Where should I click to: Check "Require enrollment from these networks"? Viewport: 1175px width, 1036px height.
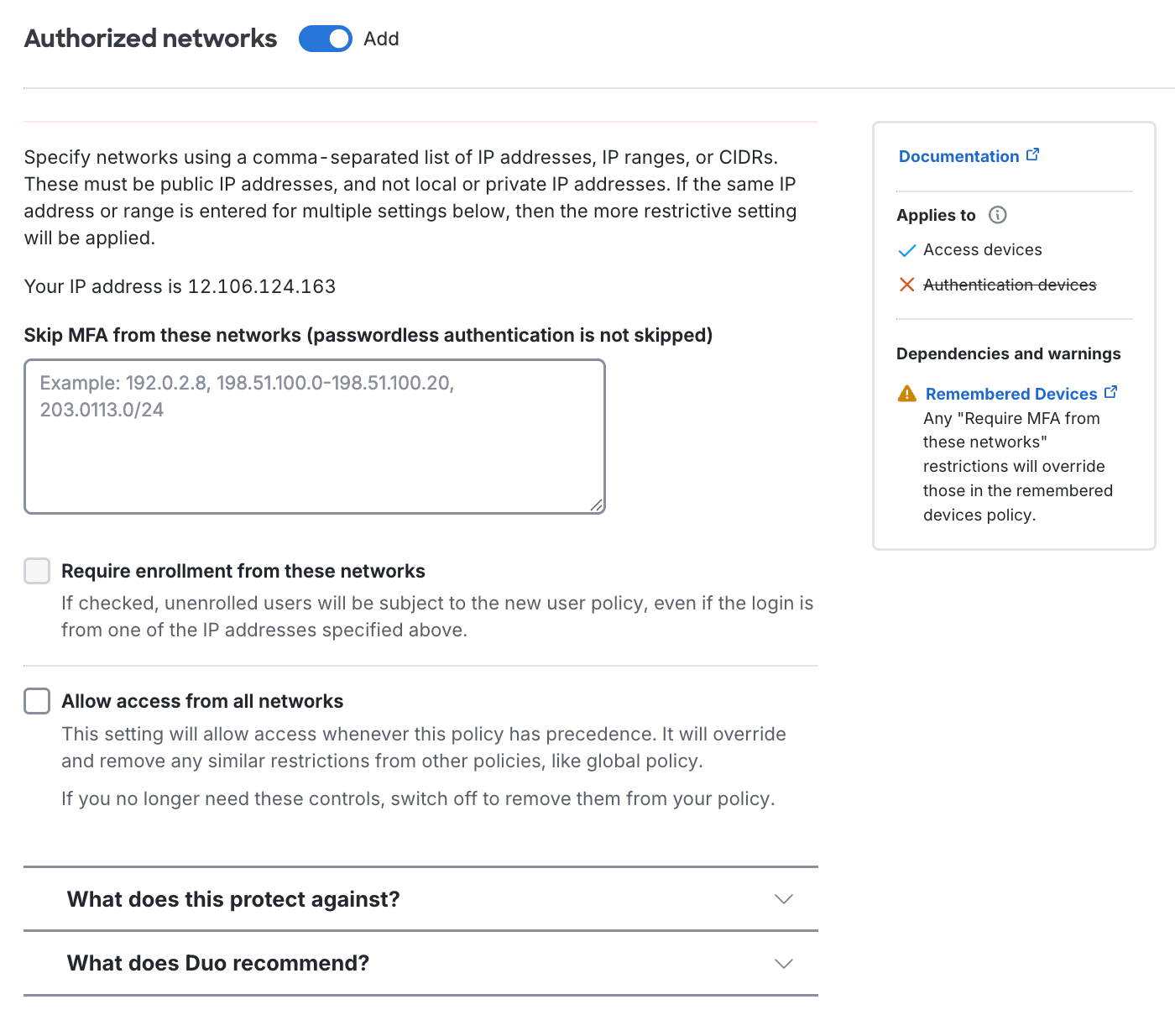[36, 571]
